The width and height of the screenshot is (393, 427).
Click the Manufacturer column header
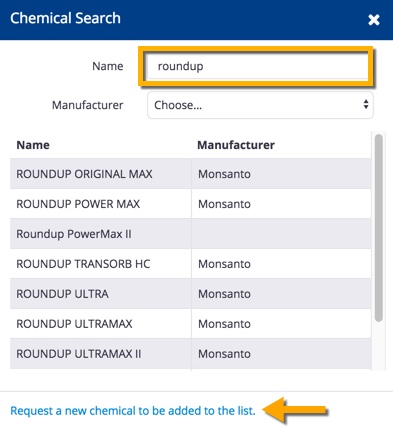[236, 145]
